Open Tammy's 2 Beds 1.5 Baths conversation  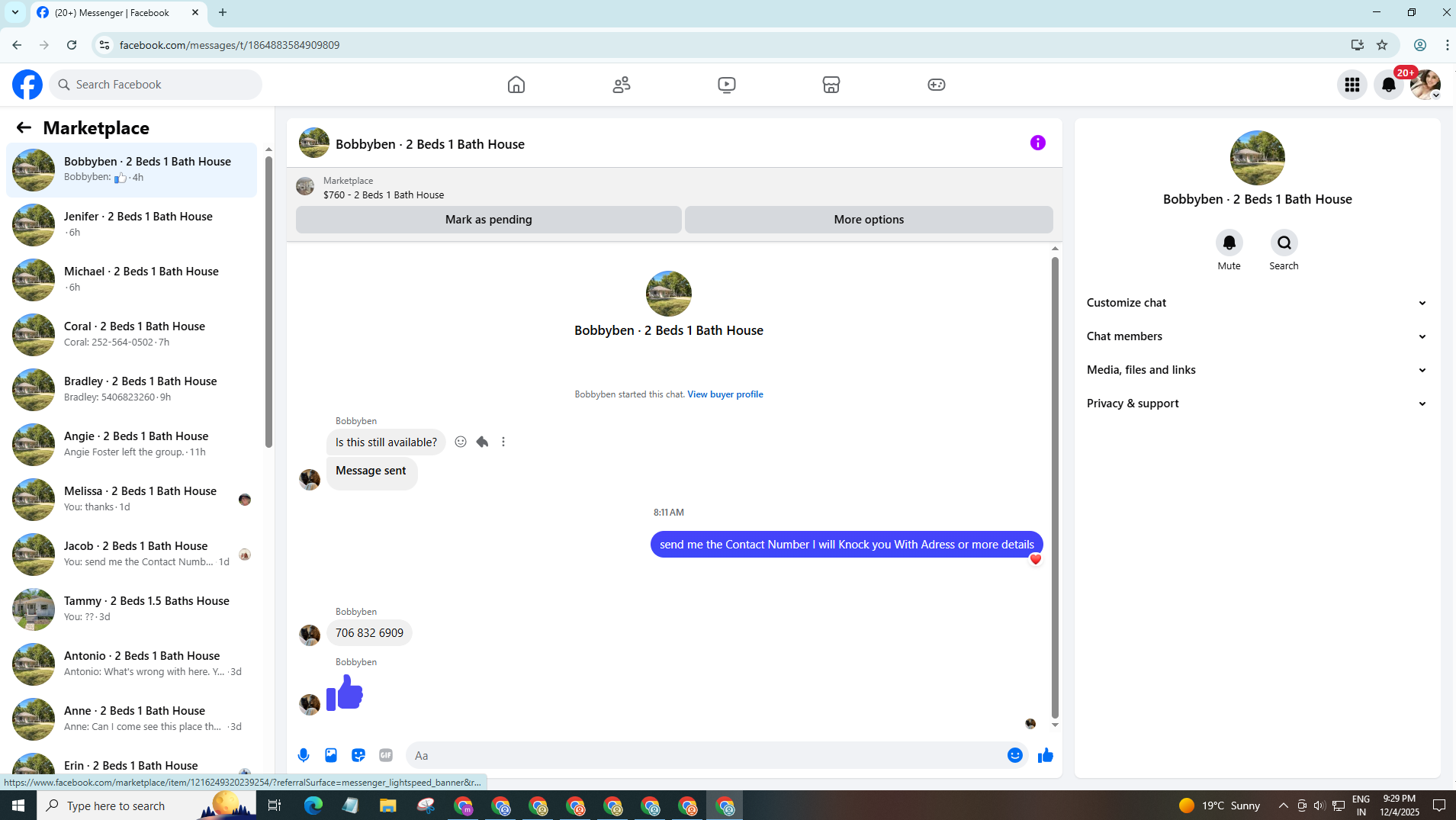click(x=132, y=609)
